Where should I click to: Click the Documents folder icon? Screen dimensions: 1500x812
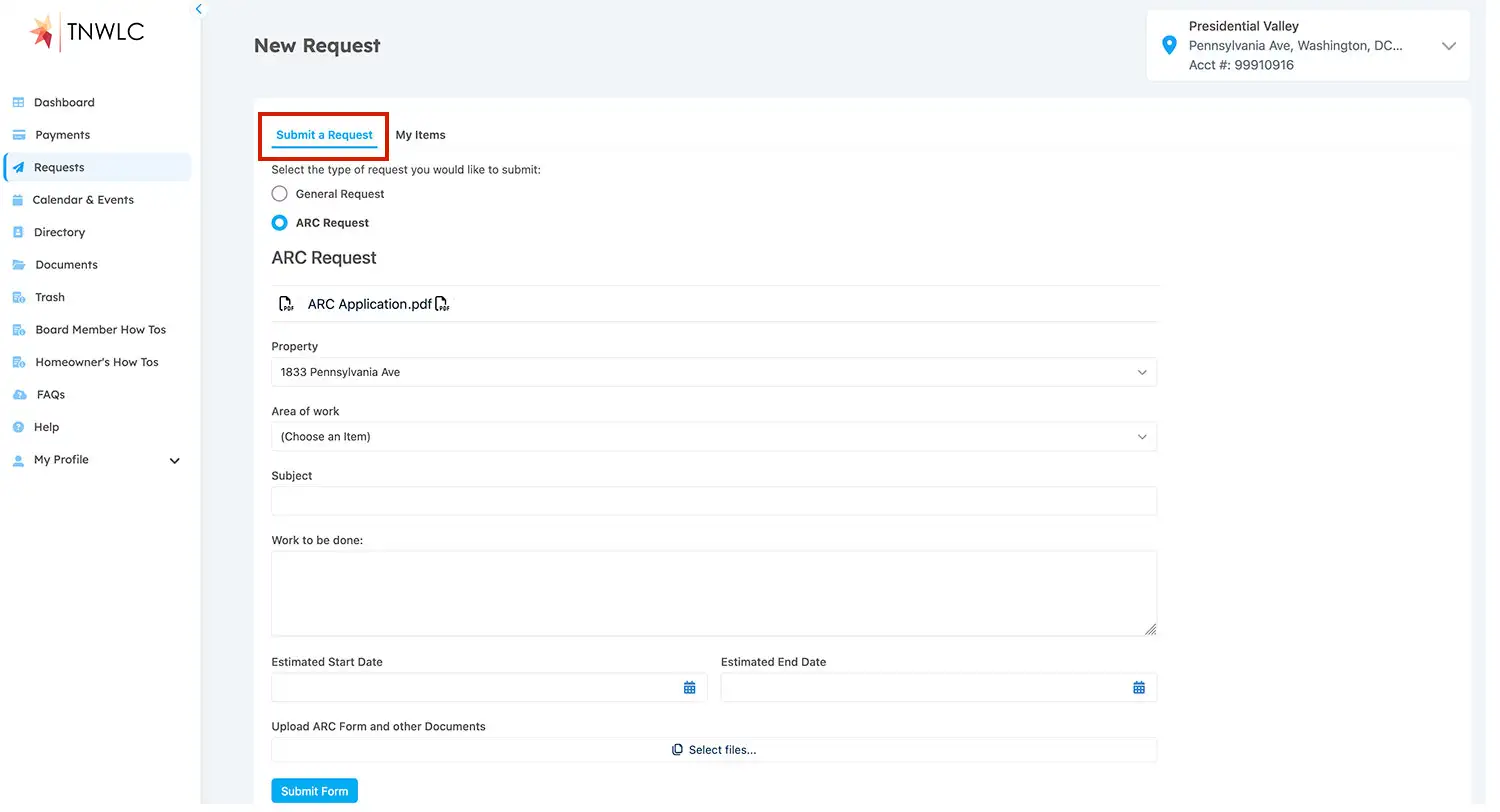(18, 267)
